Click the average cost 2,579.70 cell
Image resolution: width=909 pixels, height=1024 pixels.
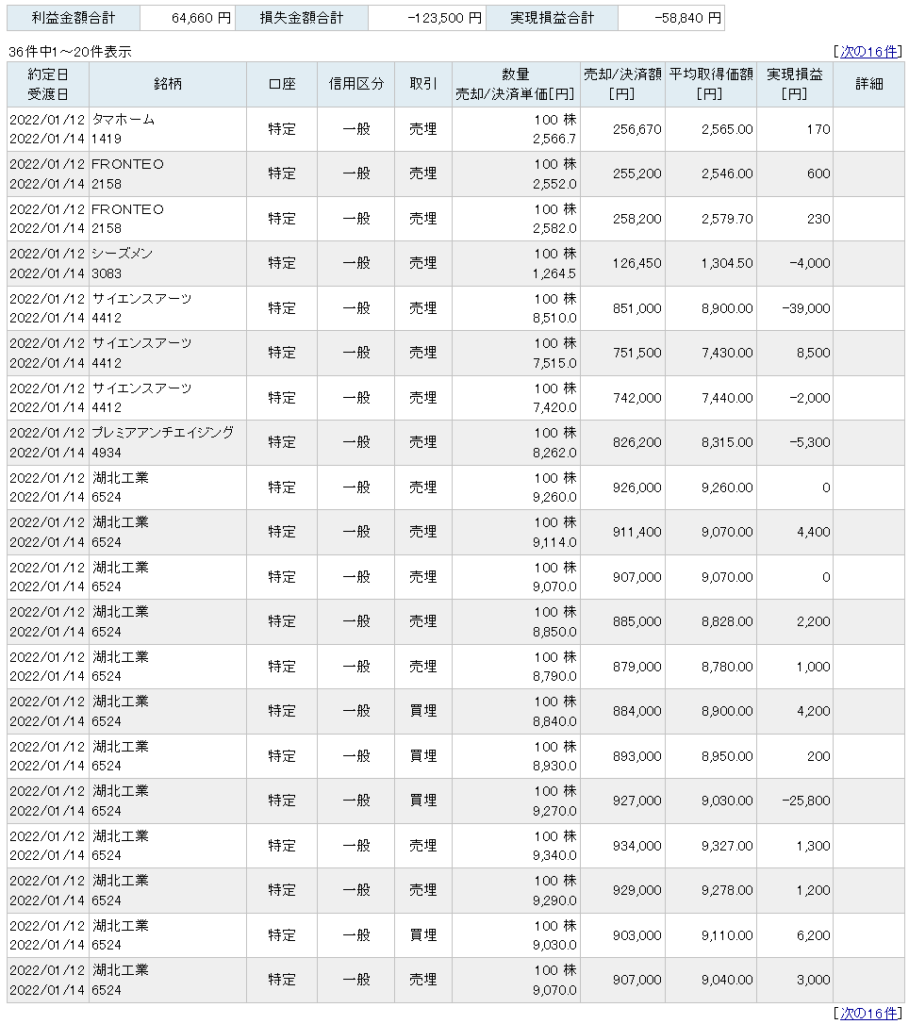coord(711,219)
